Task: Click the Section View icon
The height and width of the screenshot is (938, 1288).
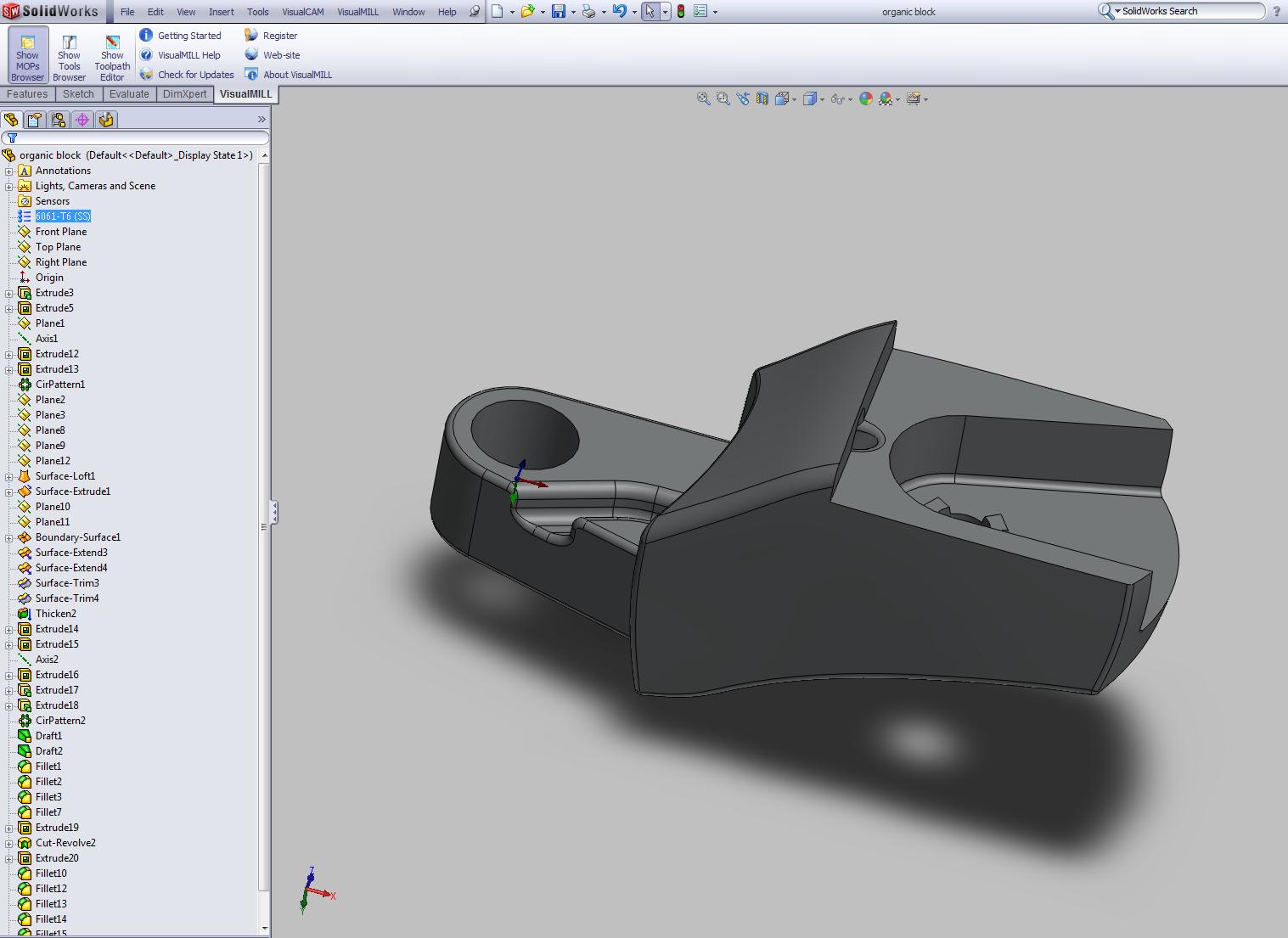Action: (x=762, y=99)
